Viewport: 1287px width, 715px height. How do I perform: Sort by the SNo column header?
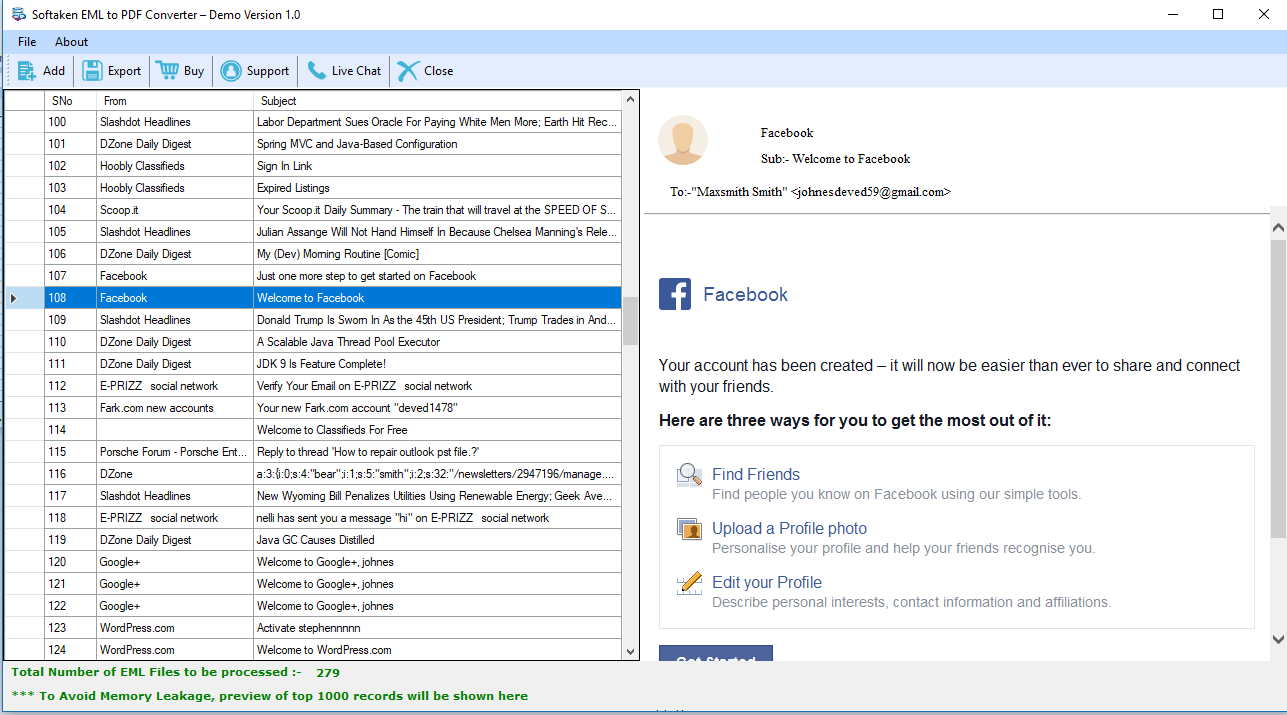point(71,100)
